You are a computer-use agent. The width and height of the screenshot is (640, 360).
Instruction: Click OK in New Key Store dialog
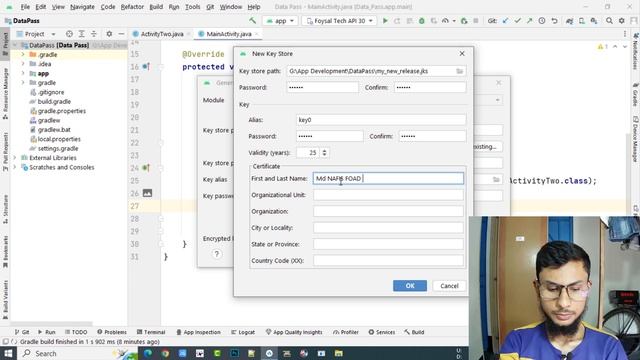410,286
